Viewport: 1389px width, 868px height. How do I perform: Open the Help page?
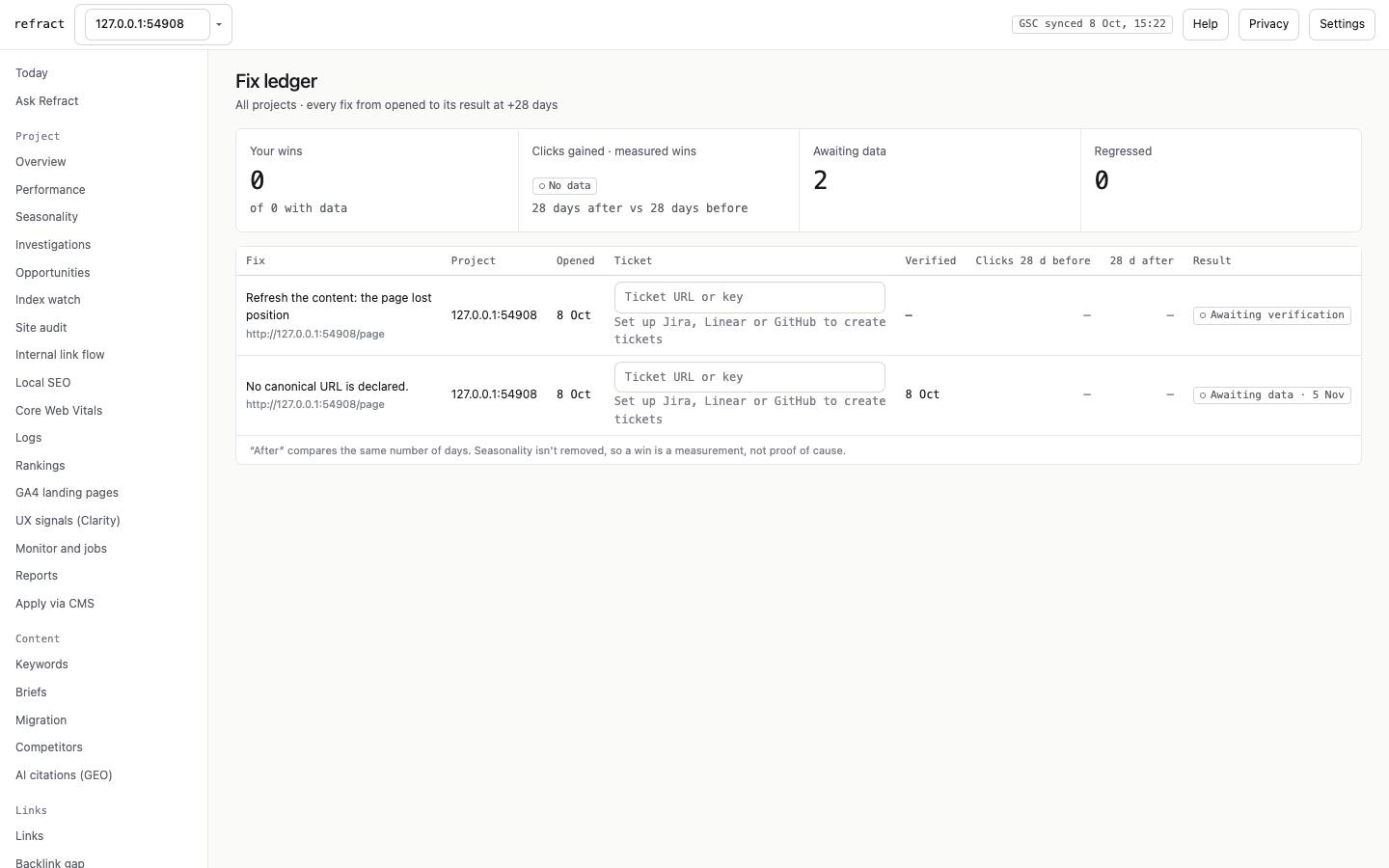tap(1205, 24)
